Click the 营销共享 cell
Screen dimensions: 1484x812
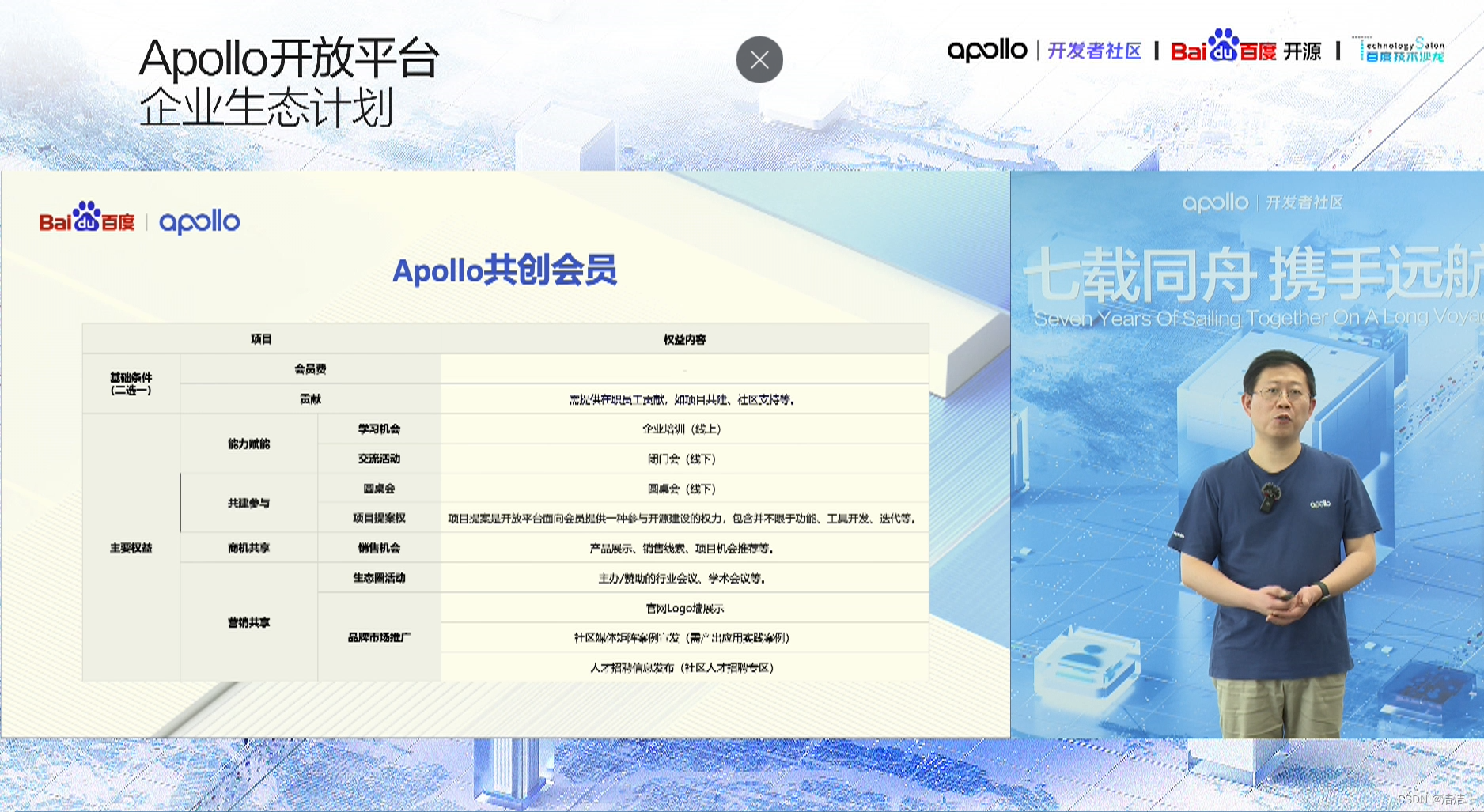tap(249, 623)
